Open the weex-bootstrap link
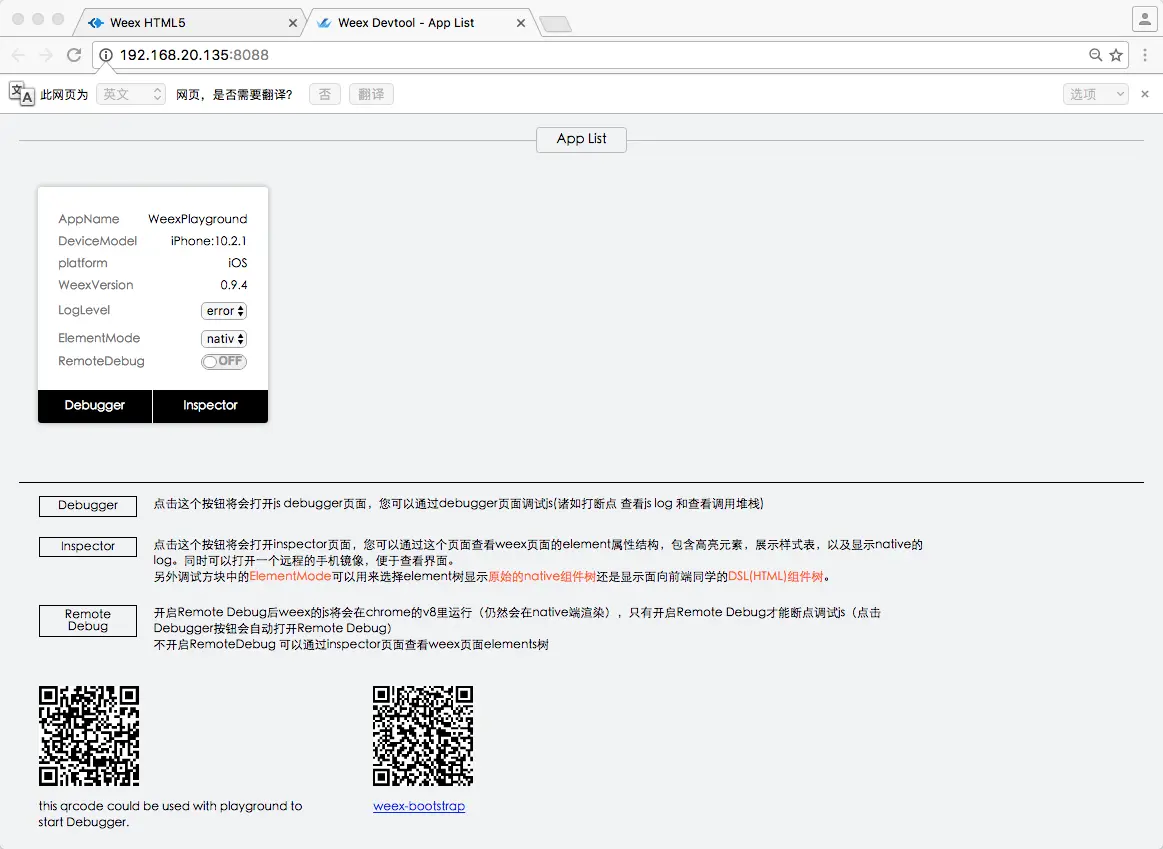Viewport: 1163px width, 849px height. (x=419, y=806)
